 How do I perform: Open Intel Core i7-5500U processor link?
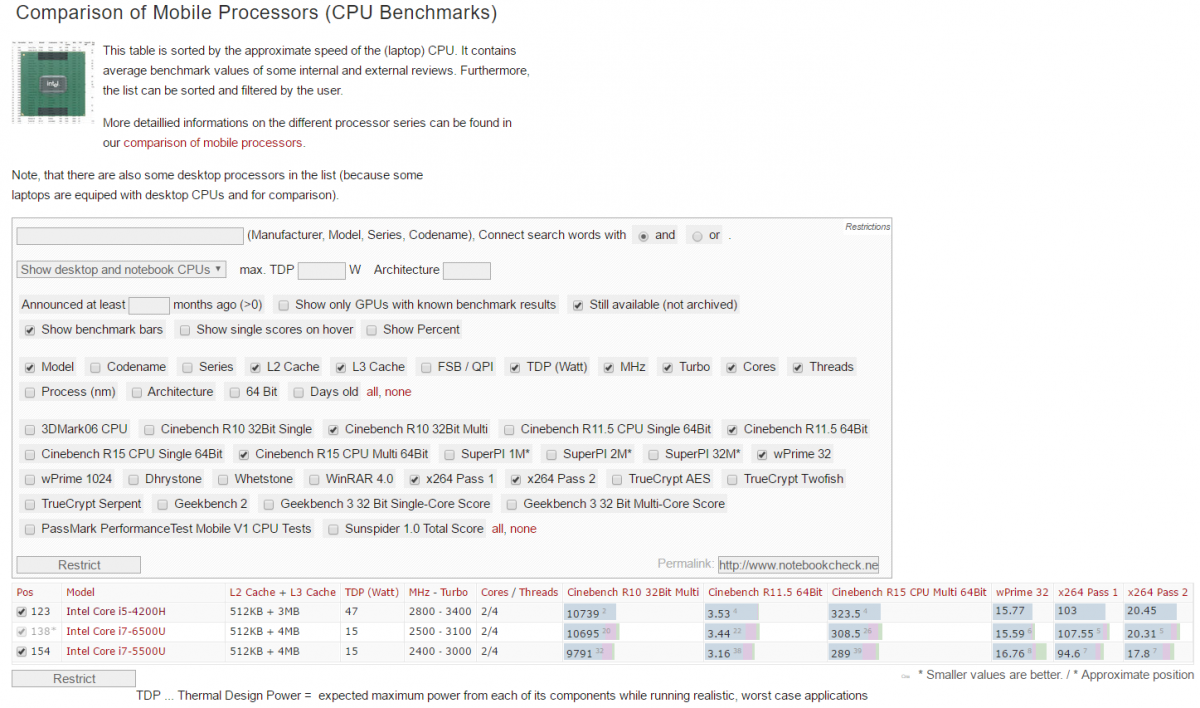click(116, 651)
